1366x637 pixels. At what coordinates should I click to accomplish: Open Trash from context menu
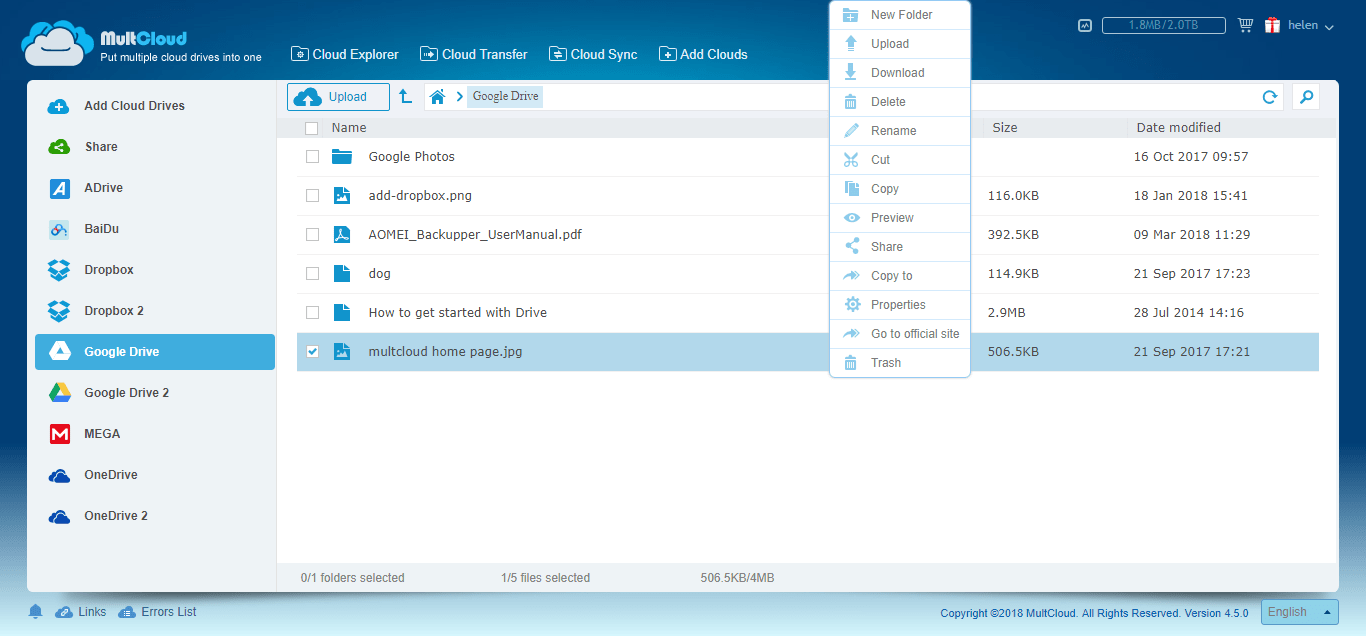tap(900, 363)
